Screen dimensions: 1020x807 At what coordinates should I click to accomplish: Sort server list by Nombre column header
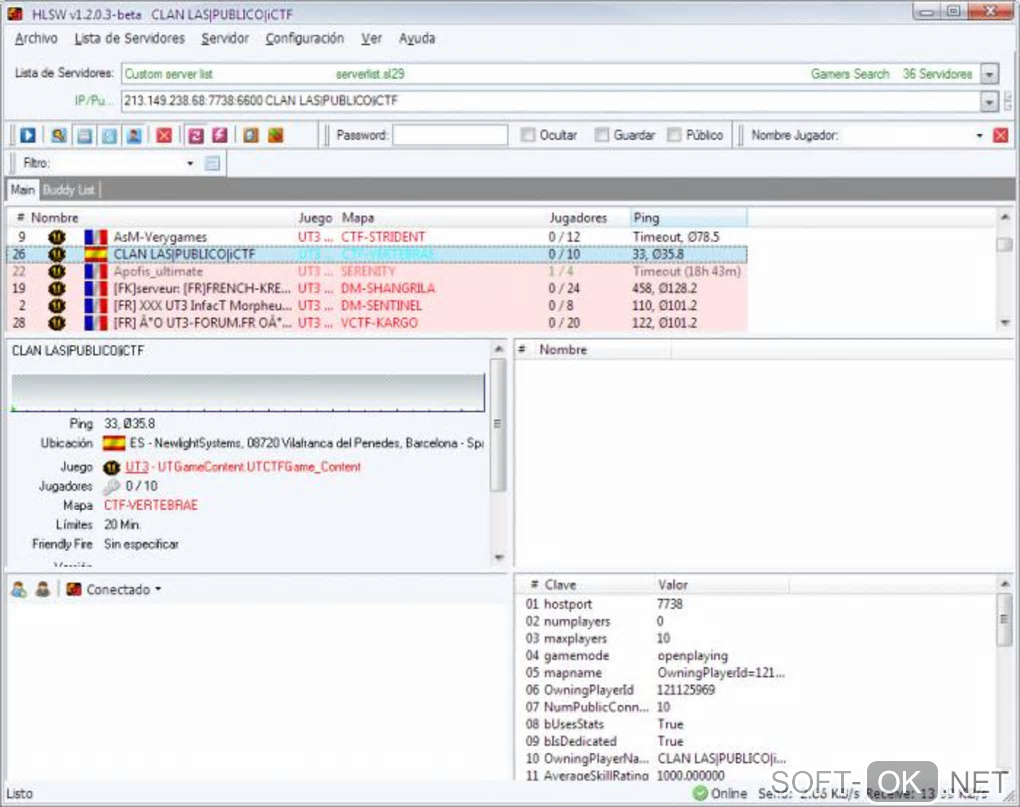coord(162,218)
